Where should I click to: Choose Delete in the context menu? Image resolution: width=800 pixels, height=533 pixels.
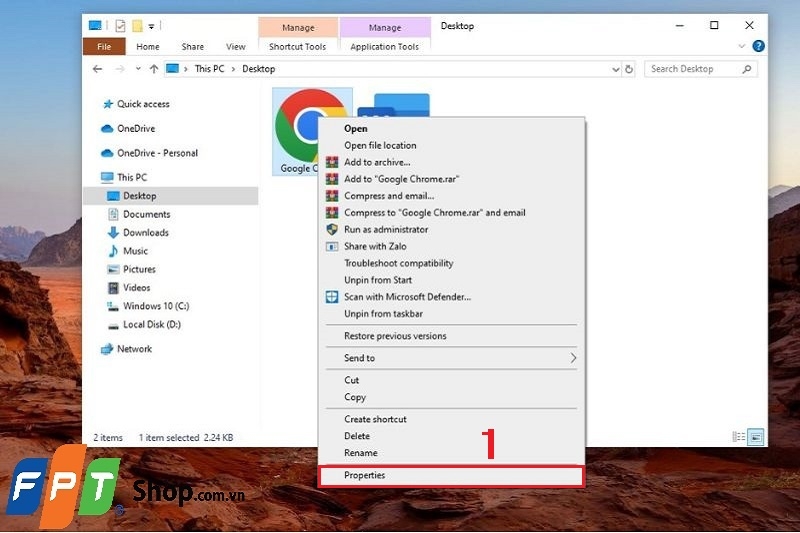[x=451, y=436]
